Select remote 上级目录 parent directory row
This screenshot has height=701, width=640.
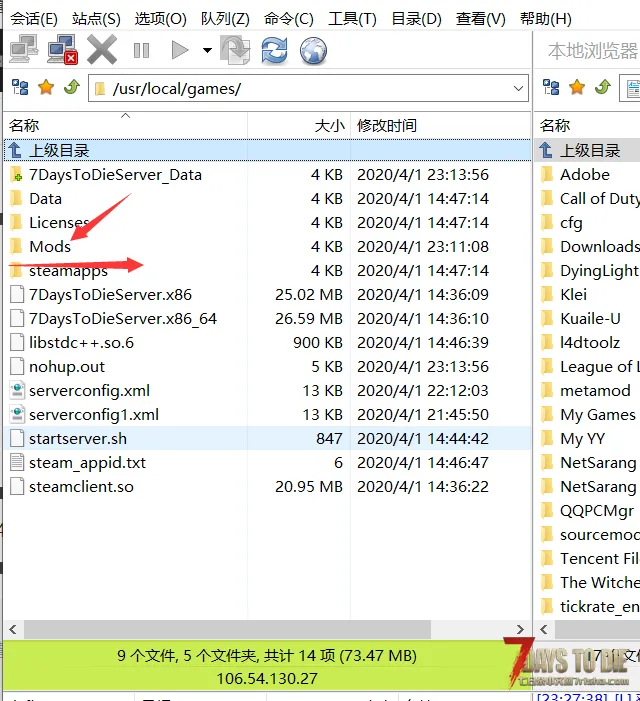coord(267,150)
